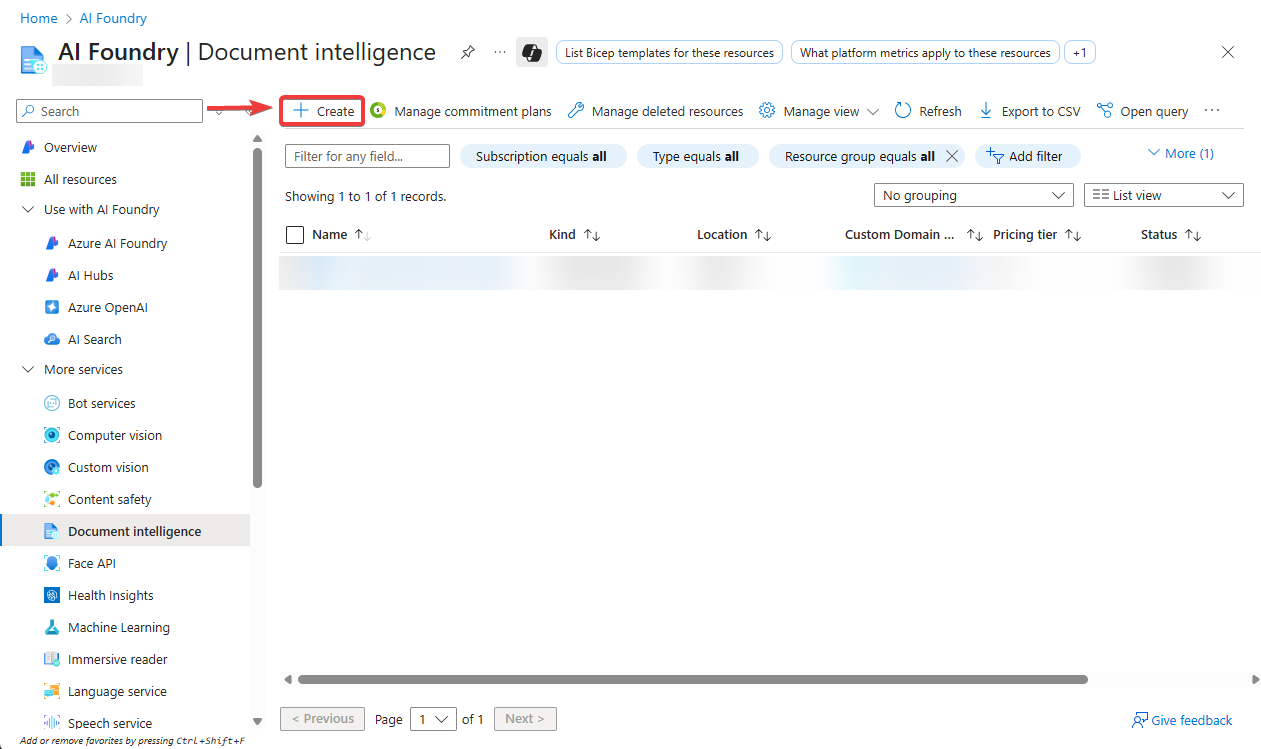Open the No grouping dropdown
The image size is (1261, 749).
[x=973, y=195]
